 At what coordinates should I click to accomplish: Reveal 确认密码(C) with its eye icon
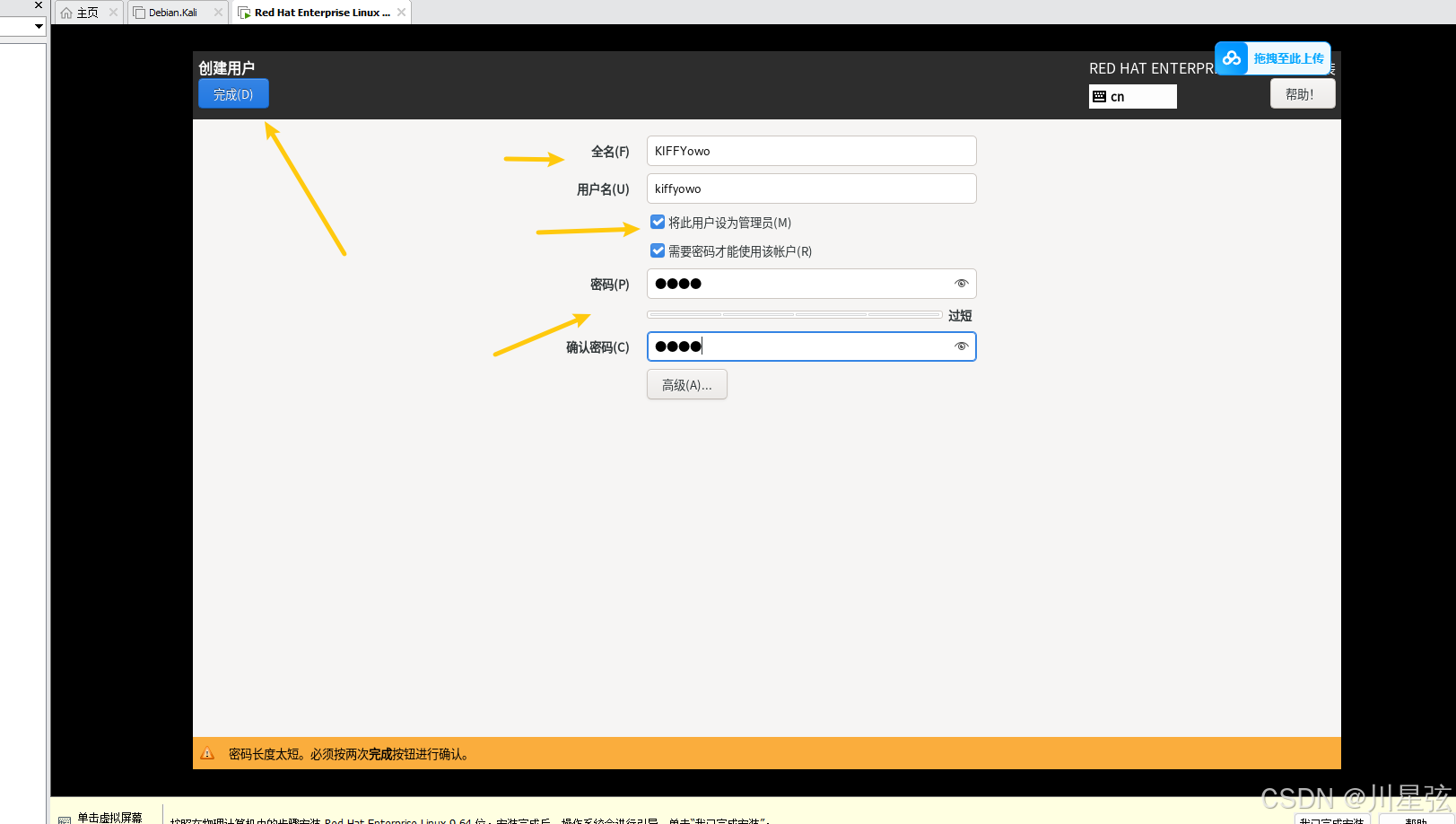pyautogui.click(x=961, y=346)
